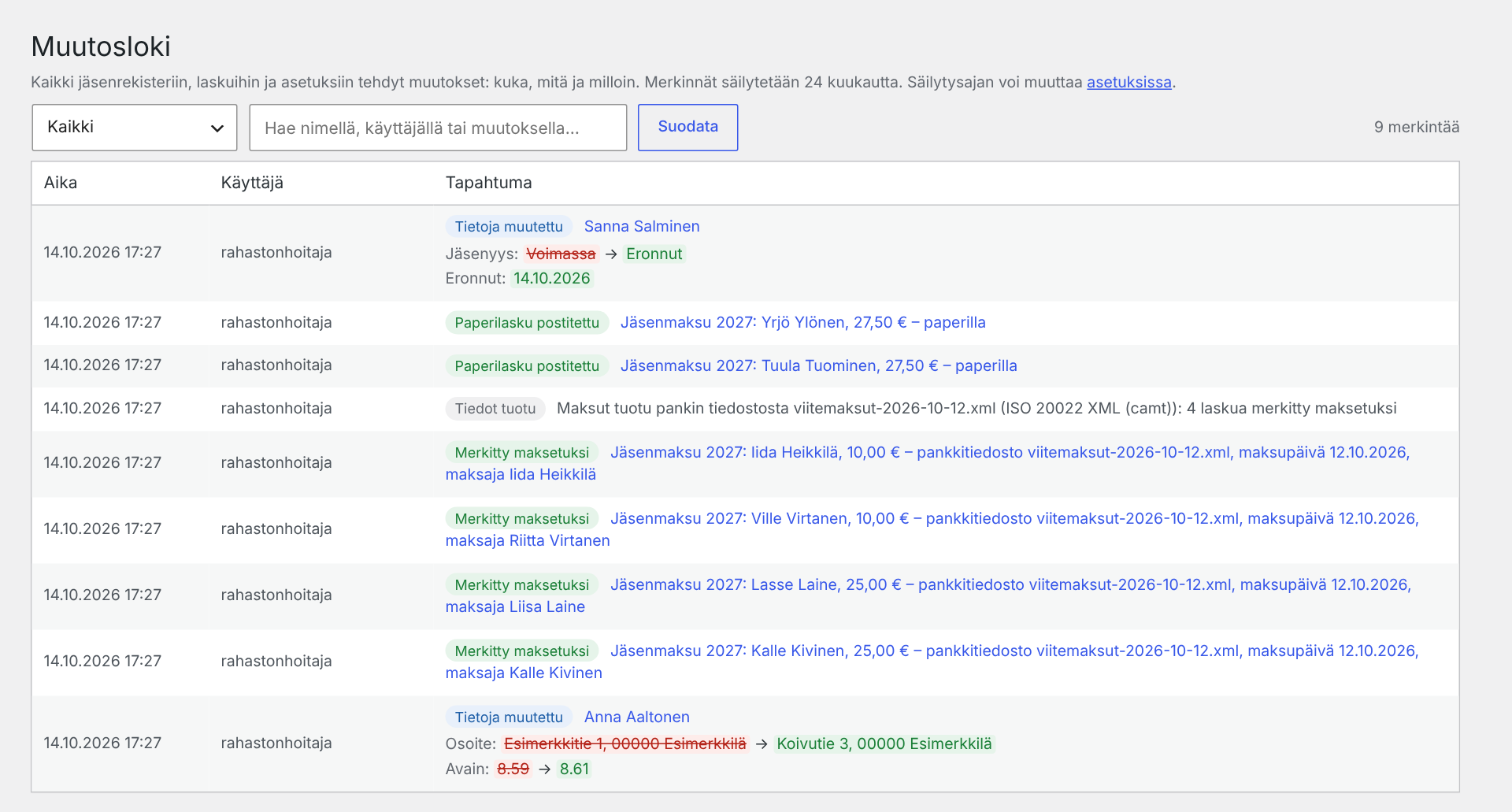This screenshot has width=1512, height=812.
Task: Click Merkitty maksetuksi badge for Lasse Laine
Action: [522, 585]
